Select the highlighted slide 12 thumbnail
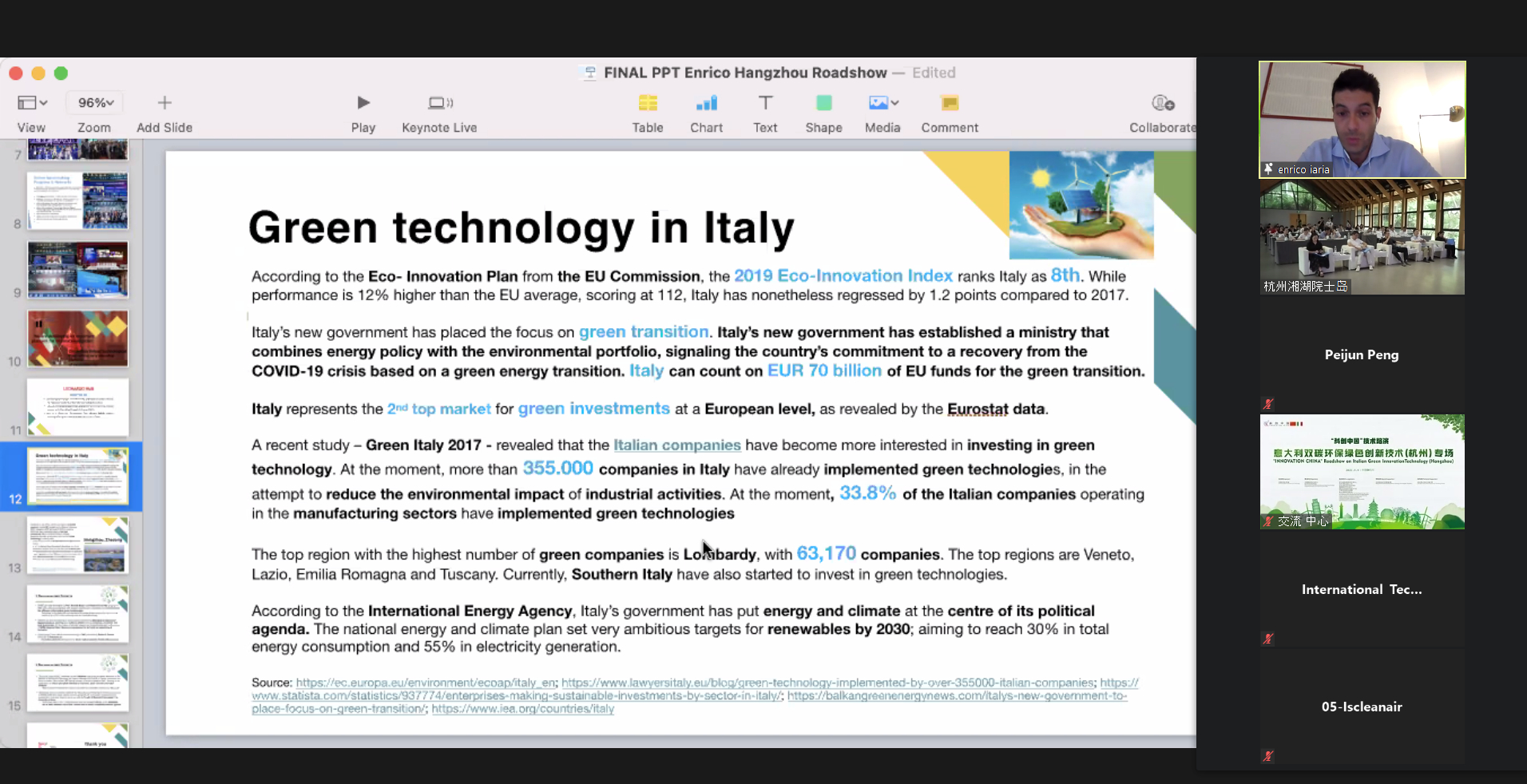This screenshot has width=1527, height=784. click(78, 477)
